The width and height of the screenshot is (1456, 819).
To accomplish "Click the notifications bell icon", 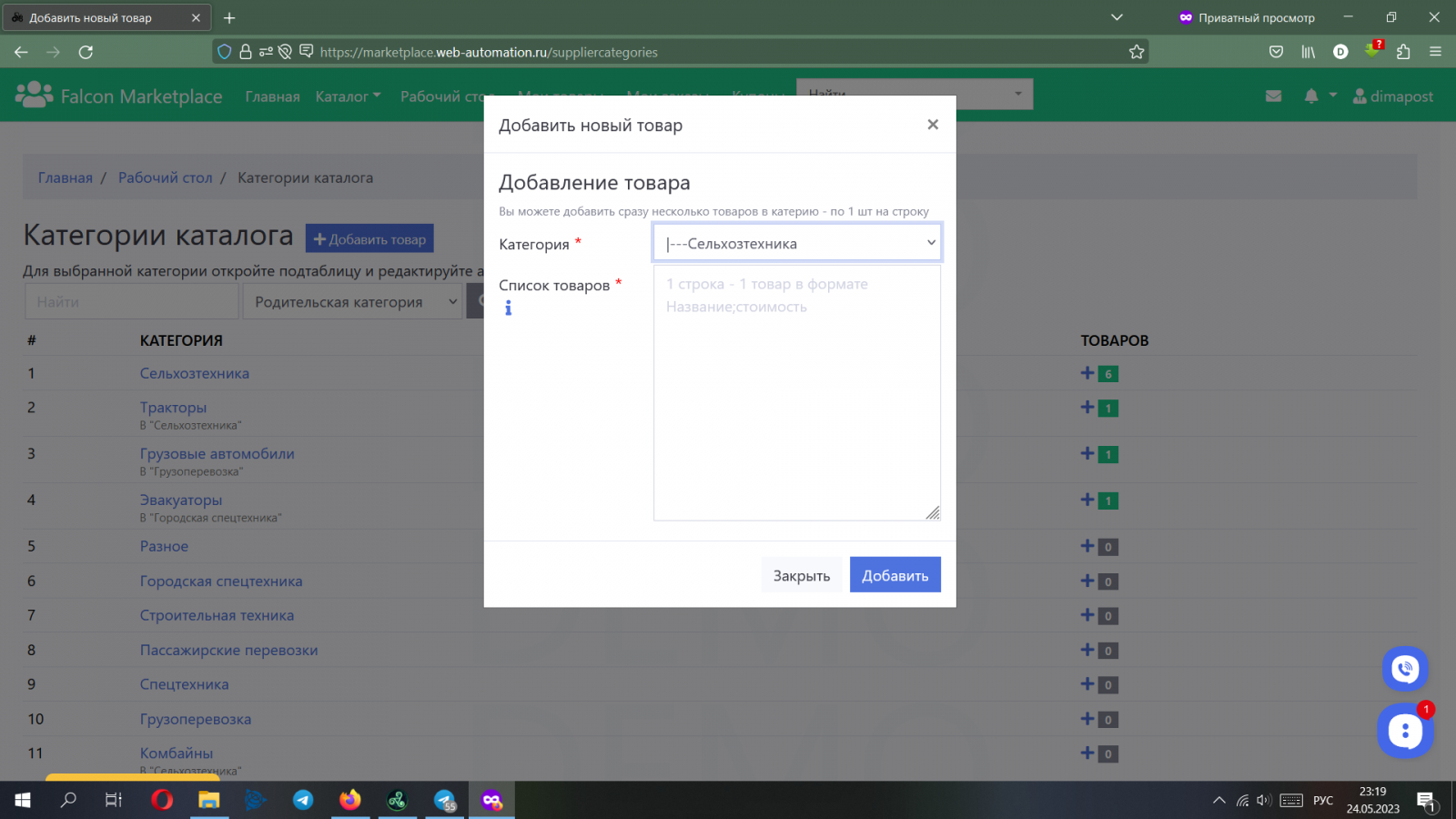I will point(1310,96).
